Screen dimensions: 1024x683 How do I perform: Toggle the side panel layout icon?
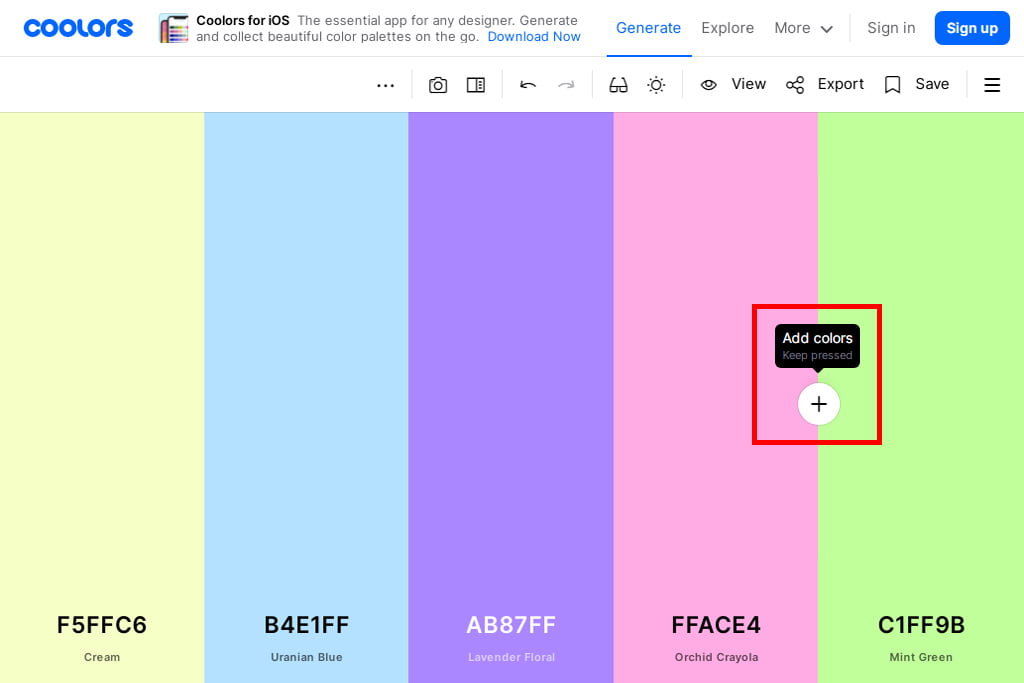(x=476, y=85)
